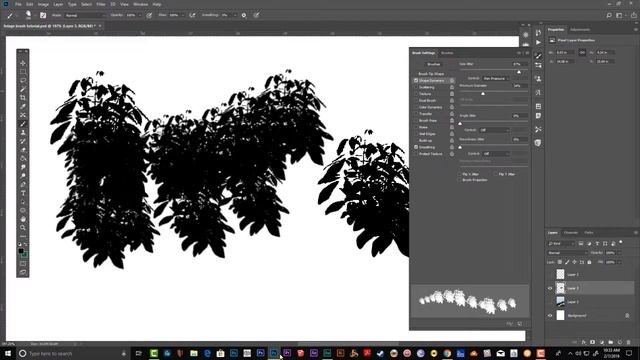Click the create new layer icon
Image resolution: width=640 pixels, height=360 pixels.
(x=620, y=342)
